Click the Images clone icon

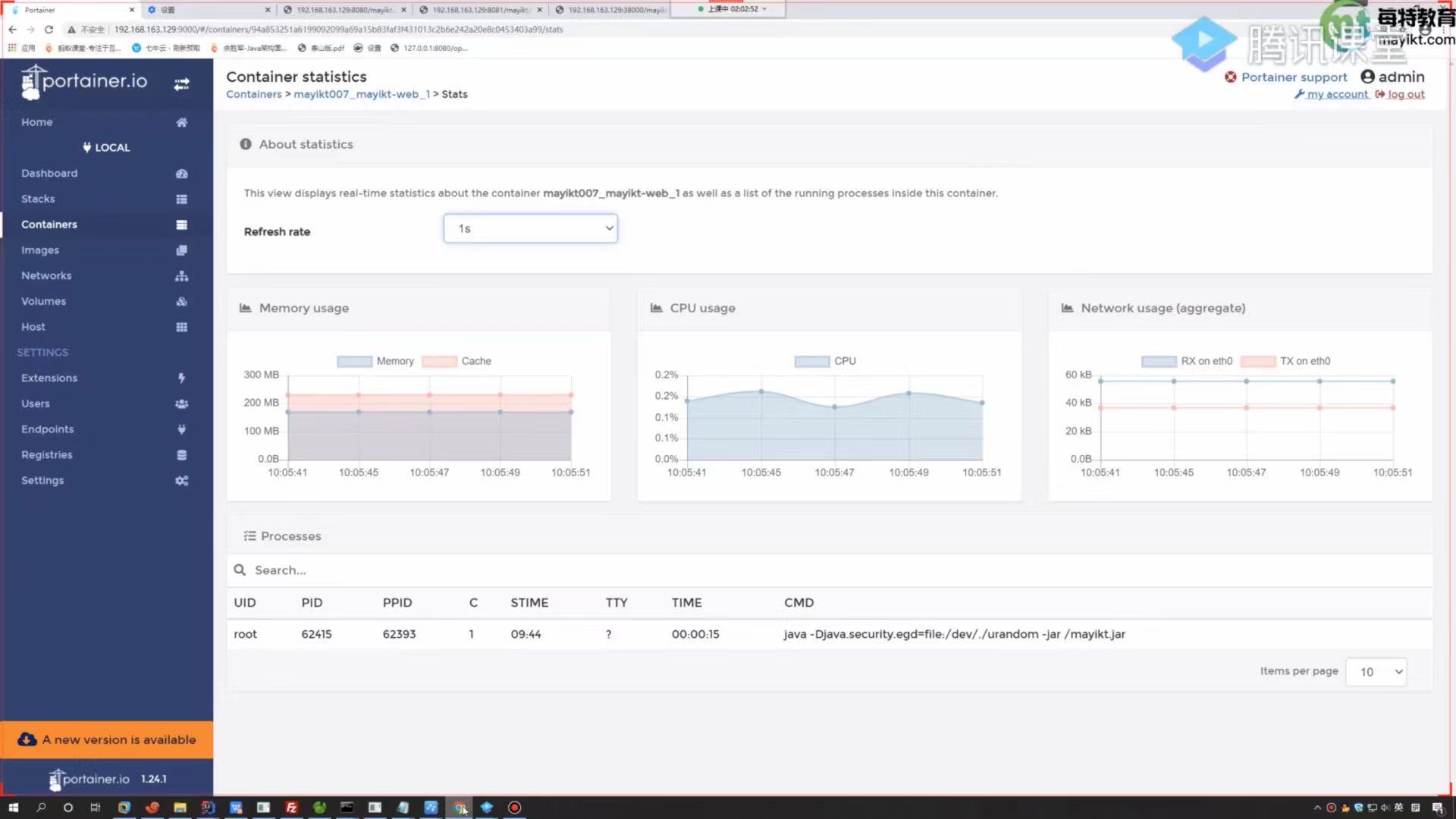coord(181,250)
